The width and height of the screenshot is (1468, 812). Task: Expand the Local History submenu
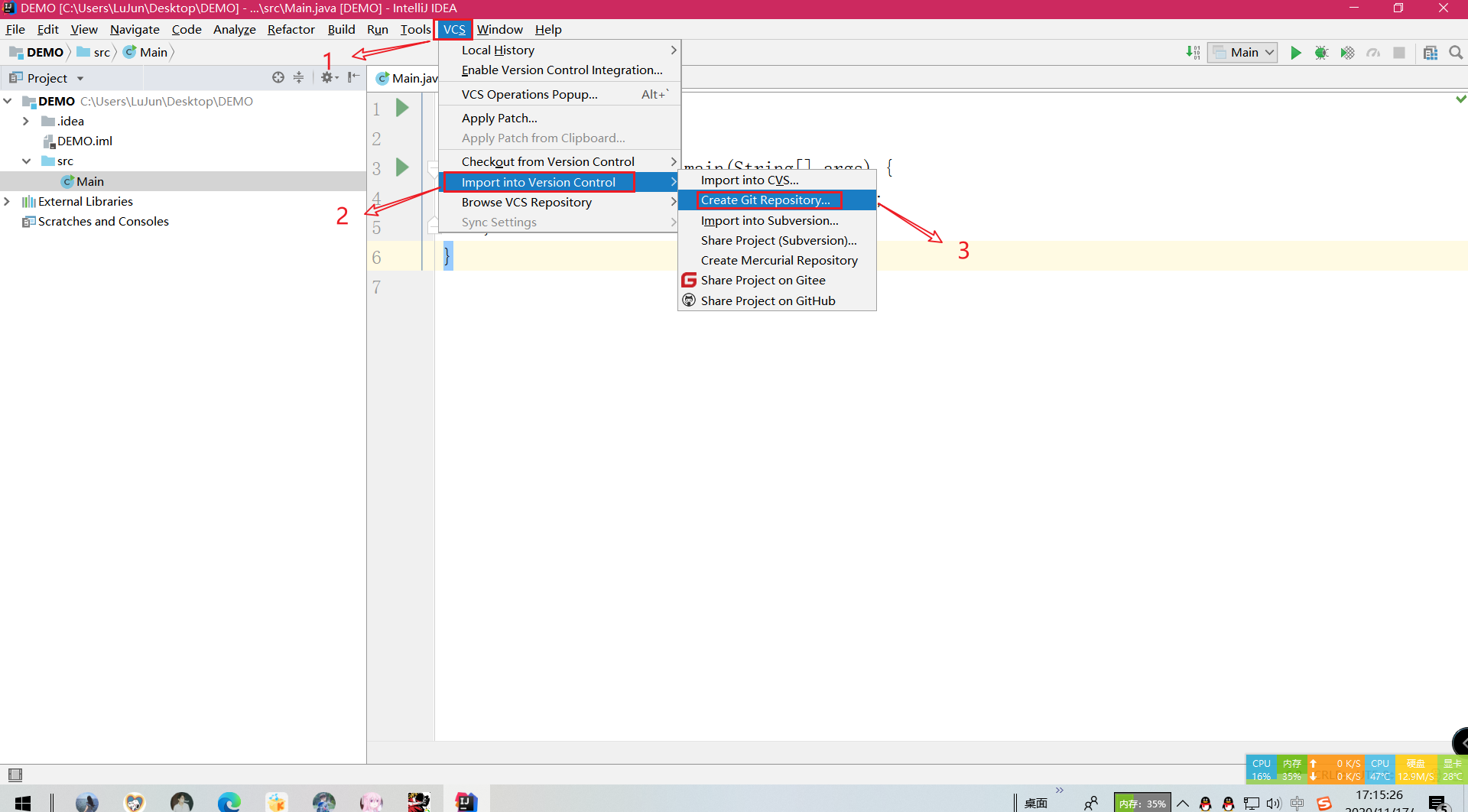pyautogui.click(x=560, y=50)
